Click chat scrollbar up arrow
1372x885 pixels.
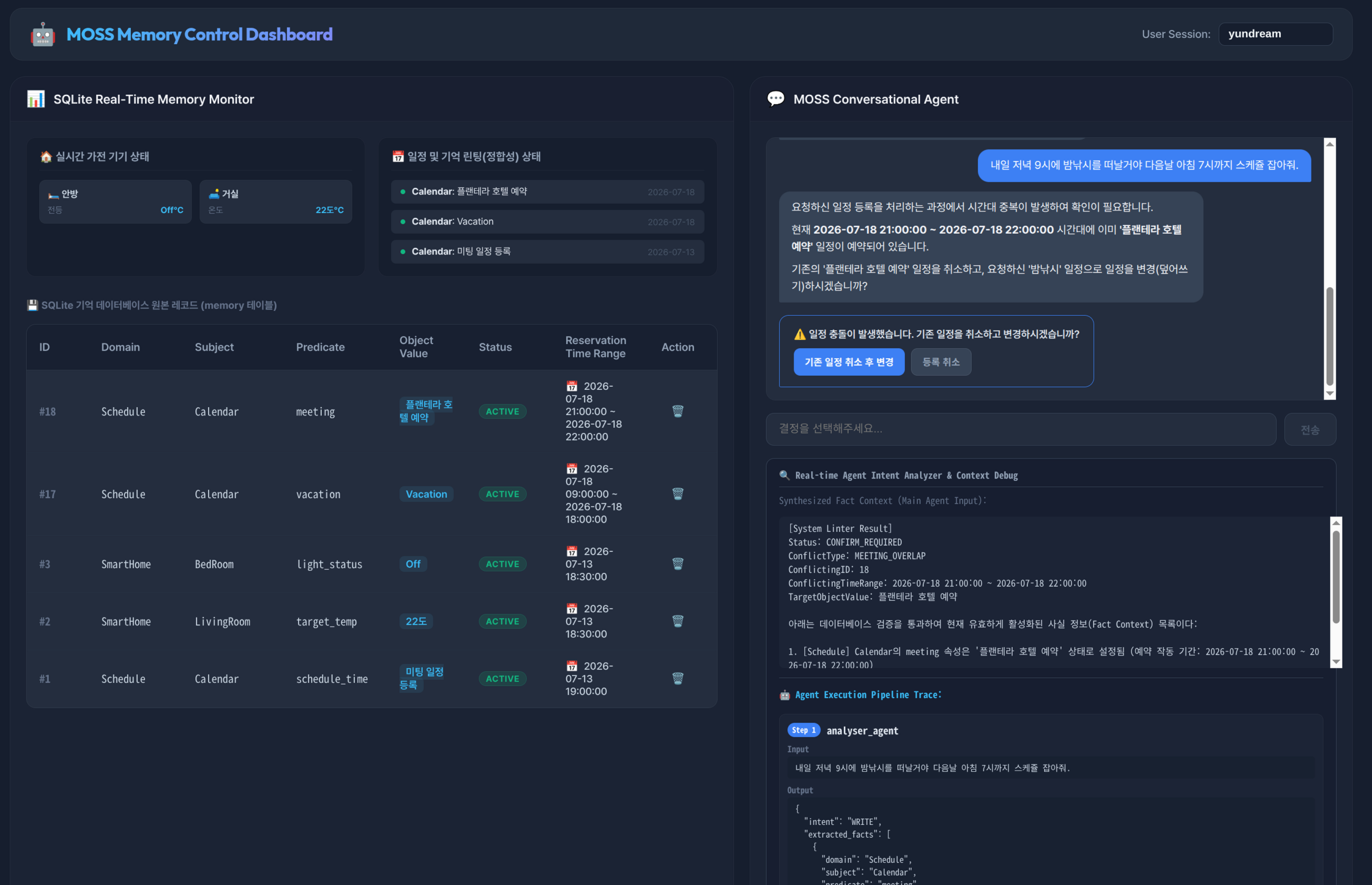pyautogui.click(x=1329, y=144)
